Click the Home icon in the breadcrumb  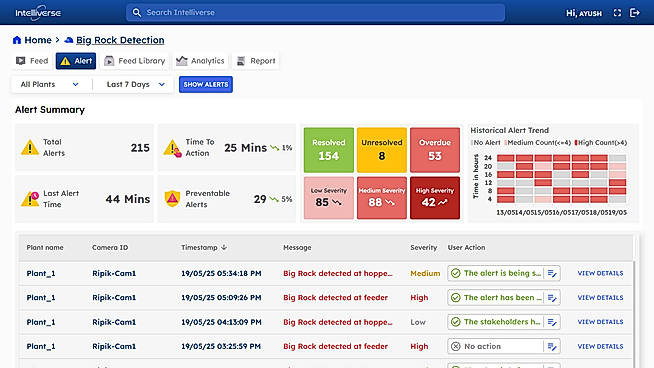(x=17, y=40)
